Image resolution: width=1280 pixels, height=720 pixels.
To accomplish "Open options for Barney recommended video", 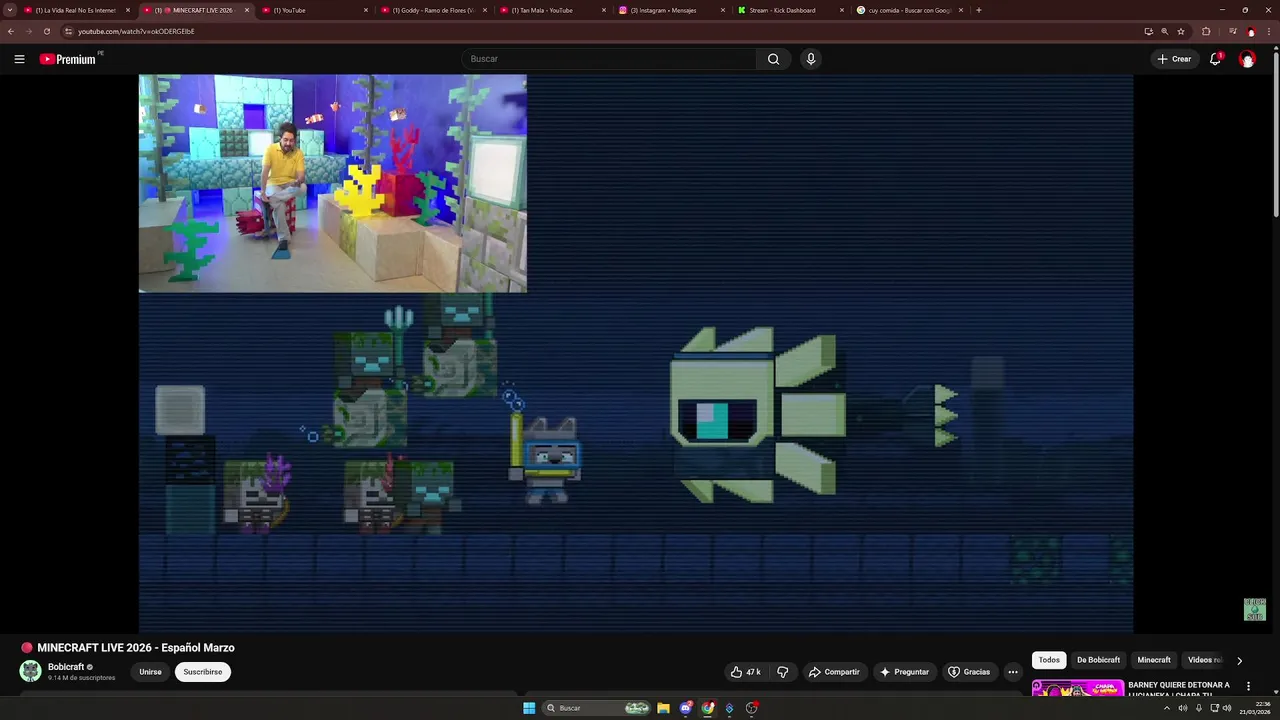I will (1248, 686).
